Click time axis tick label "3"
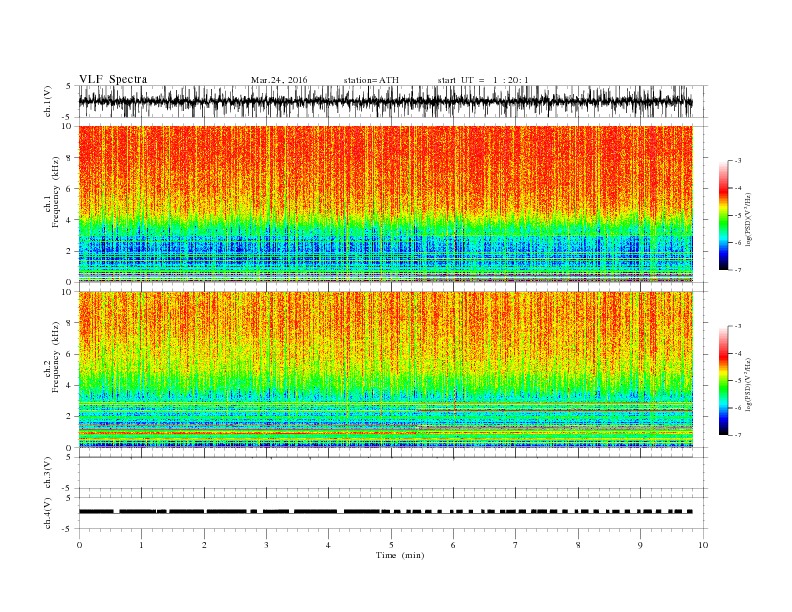 [x=266, y=545]
